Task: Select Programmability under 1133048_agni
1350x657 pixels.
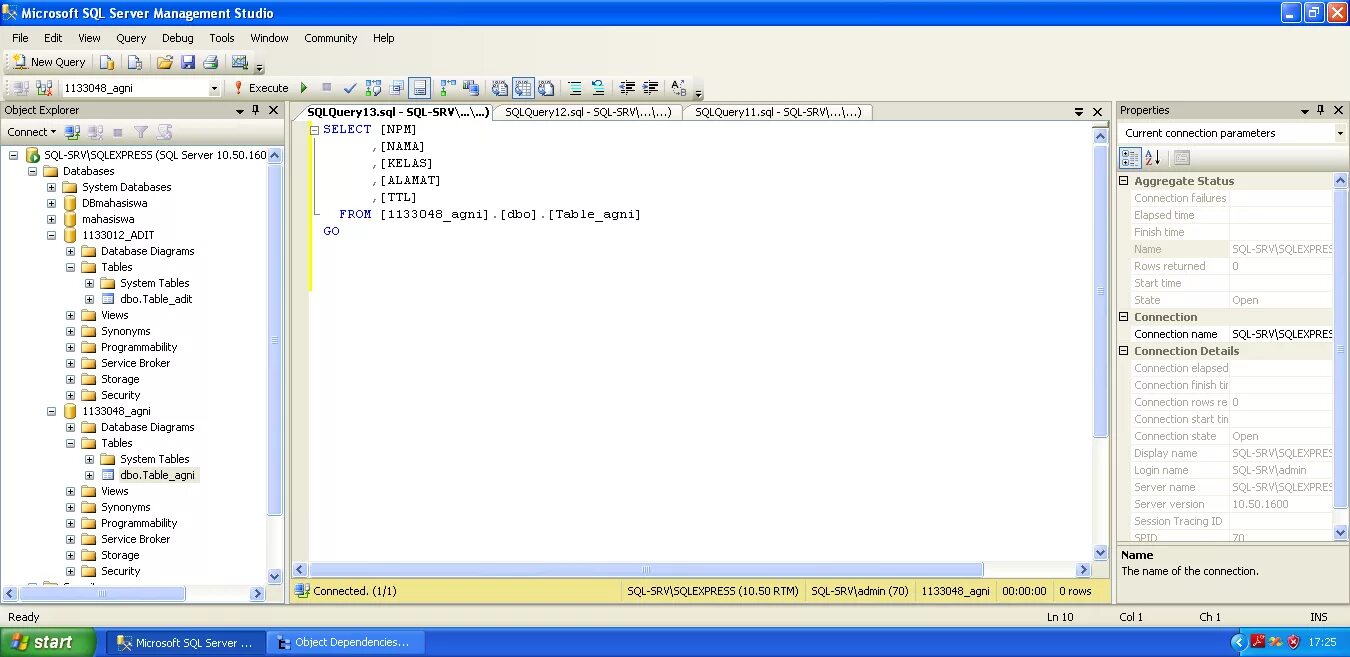Action: point(139,523)
